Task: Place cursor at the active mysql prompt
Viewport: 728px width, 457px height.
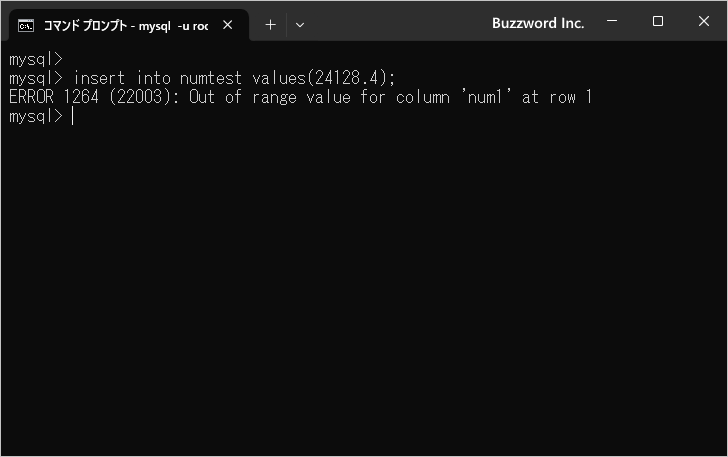Action: (x=73, y=116)
